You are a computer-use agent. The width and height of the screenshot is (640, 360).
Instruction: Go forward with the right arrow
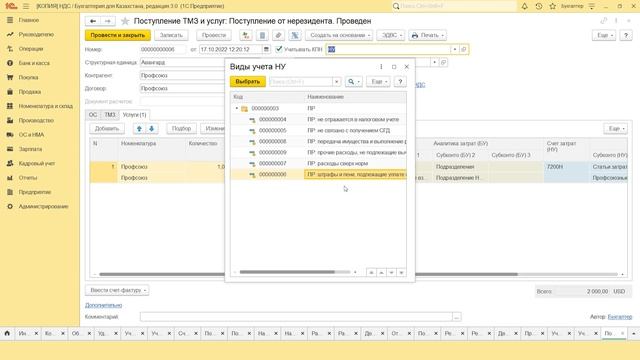coord(108,21)
